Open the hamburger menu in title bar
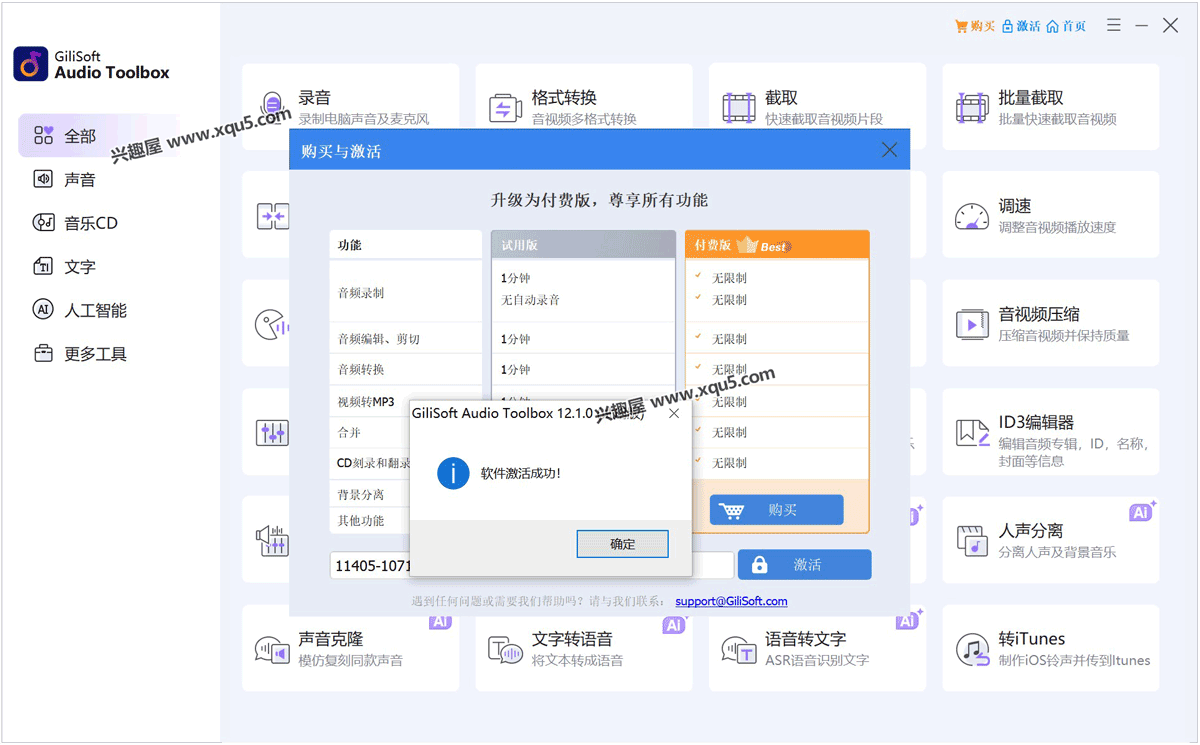 coord(1114,26)
